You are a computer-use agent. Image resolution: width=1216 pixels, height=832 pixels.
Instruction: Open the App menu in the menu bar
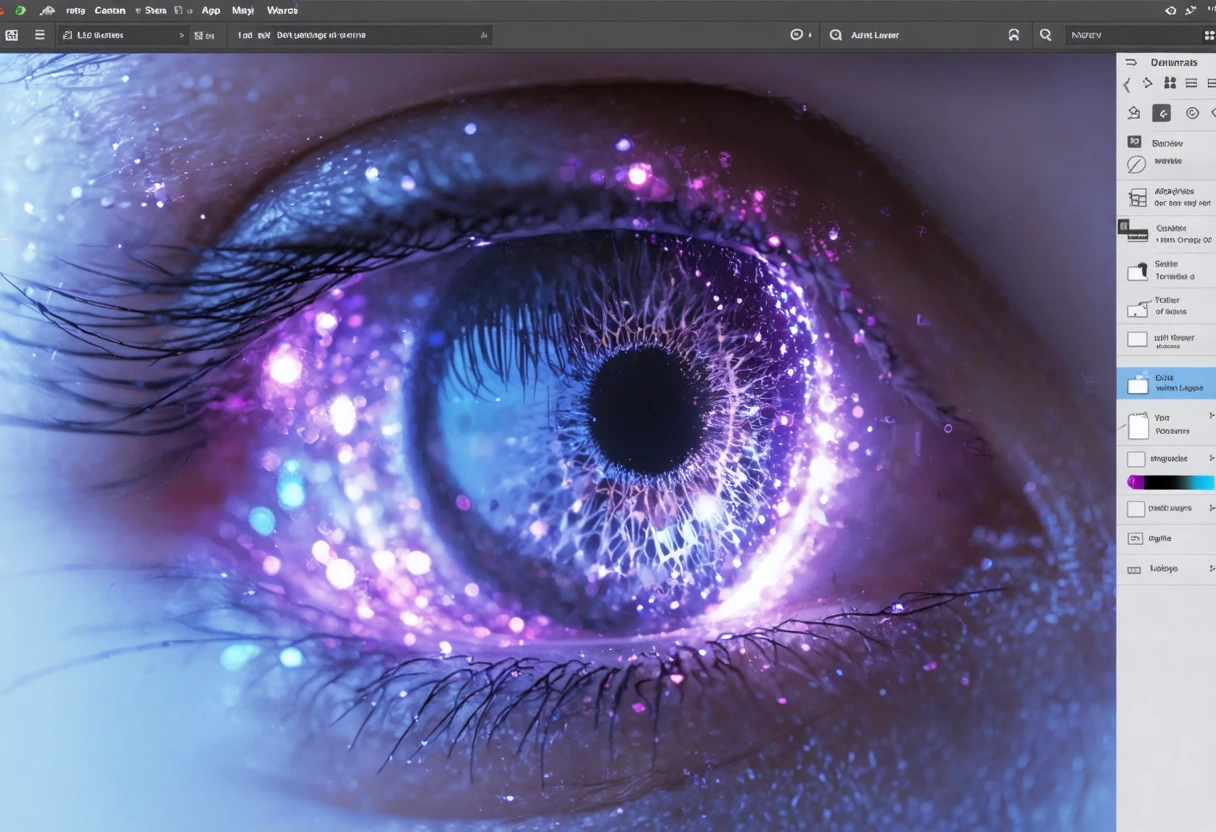pos(211,10)
